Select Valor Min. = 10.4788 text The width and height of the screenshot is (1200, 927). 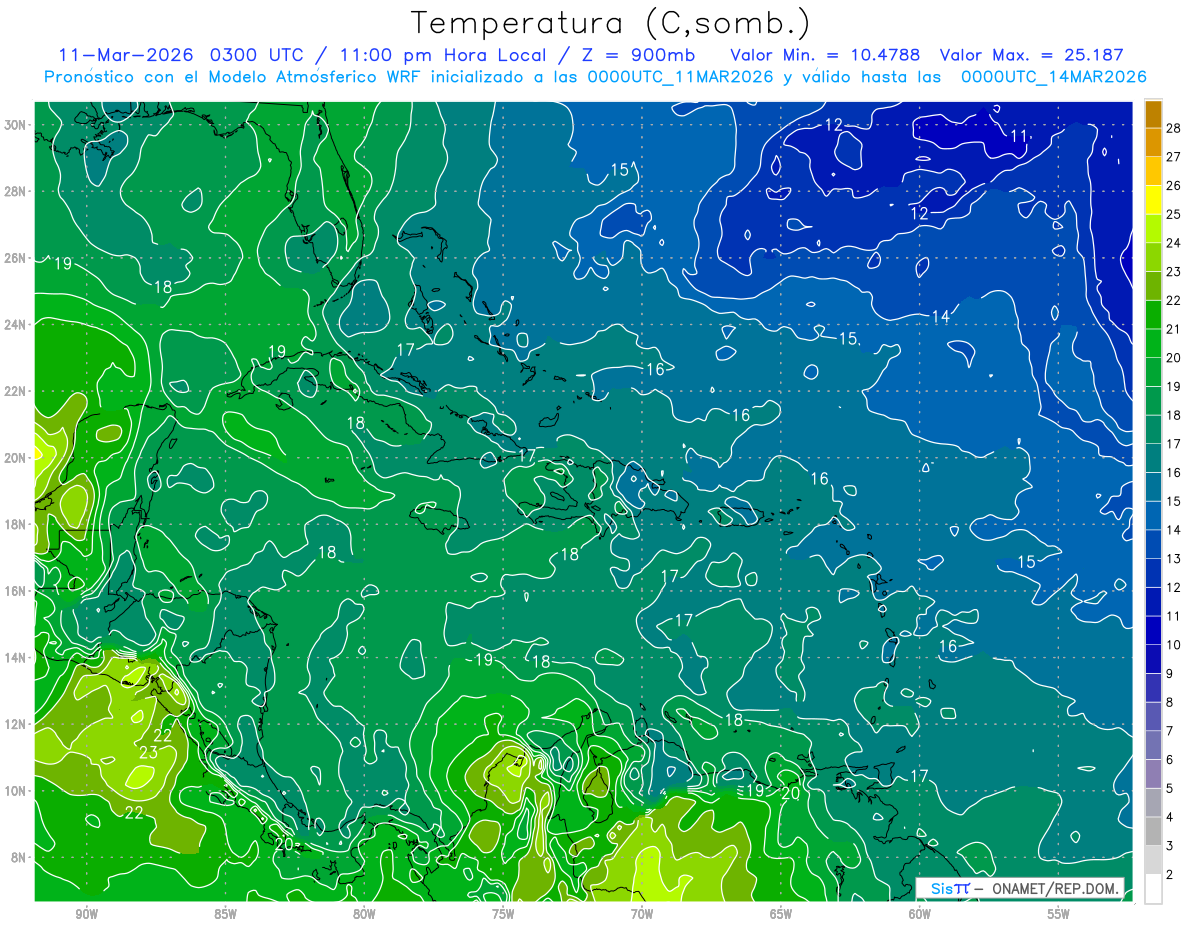click(825, 55)
